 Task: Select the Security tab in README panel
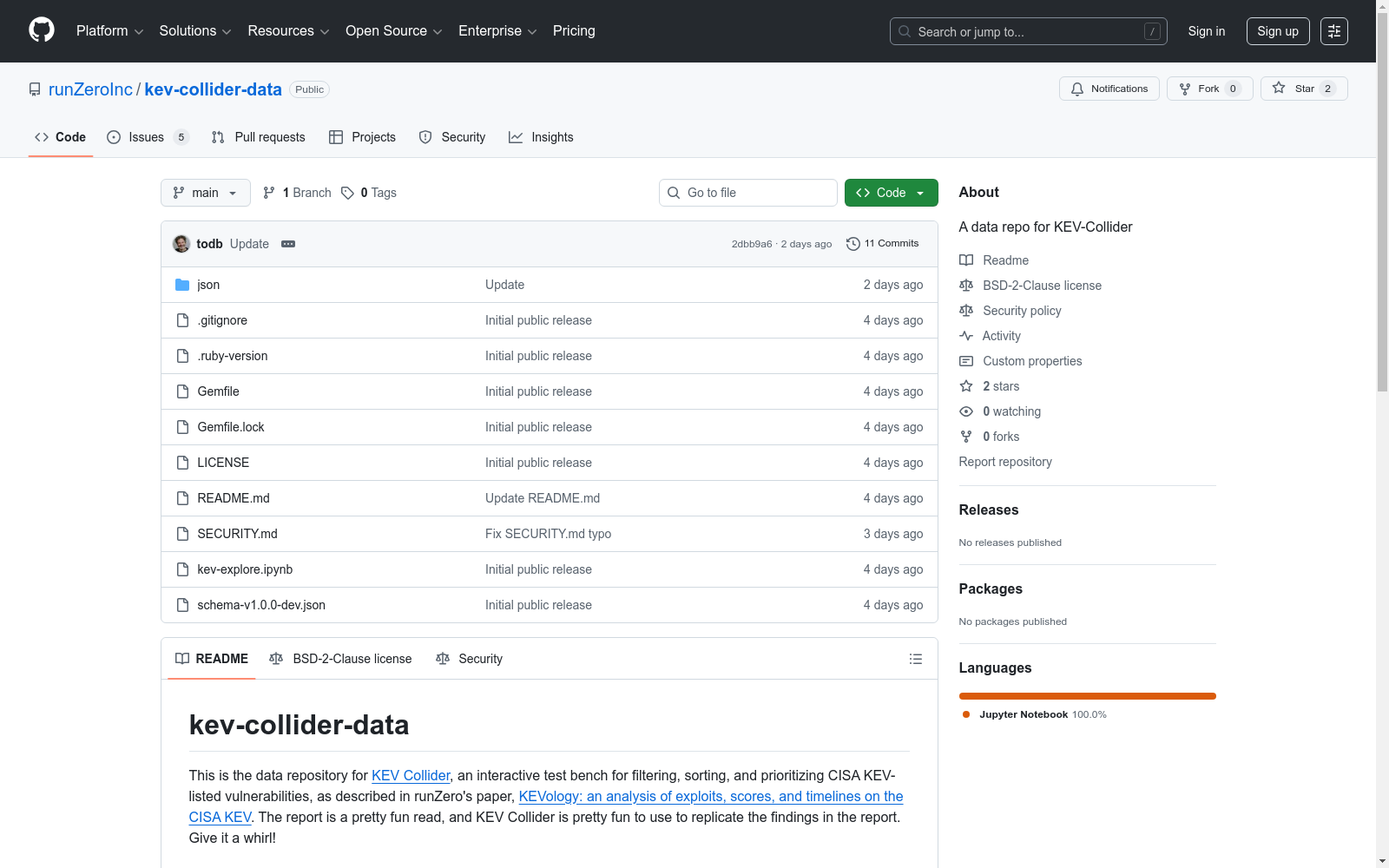(x=470, y=659)
